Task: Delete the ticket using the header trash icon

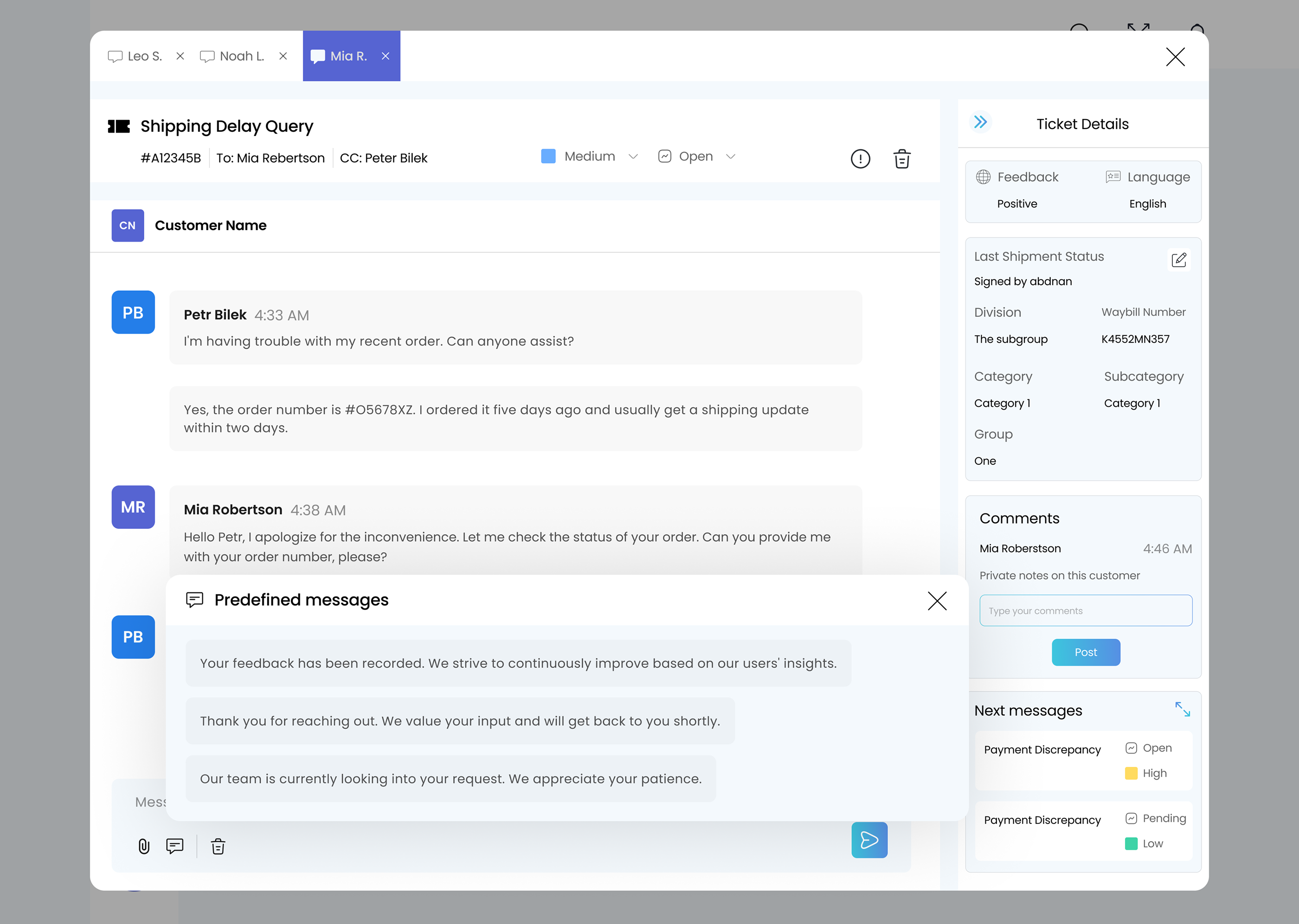Action: tap(901, 159)
